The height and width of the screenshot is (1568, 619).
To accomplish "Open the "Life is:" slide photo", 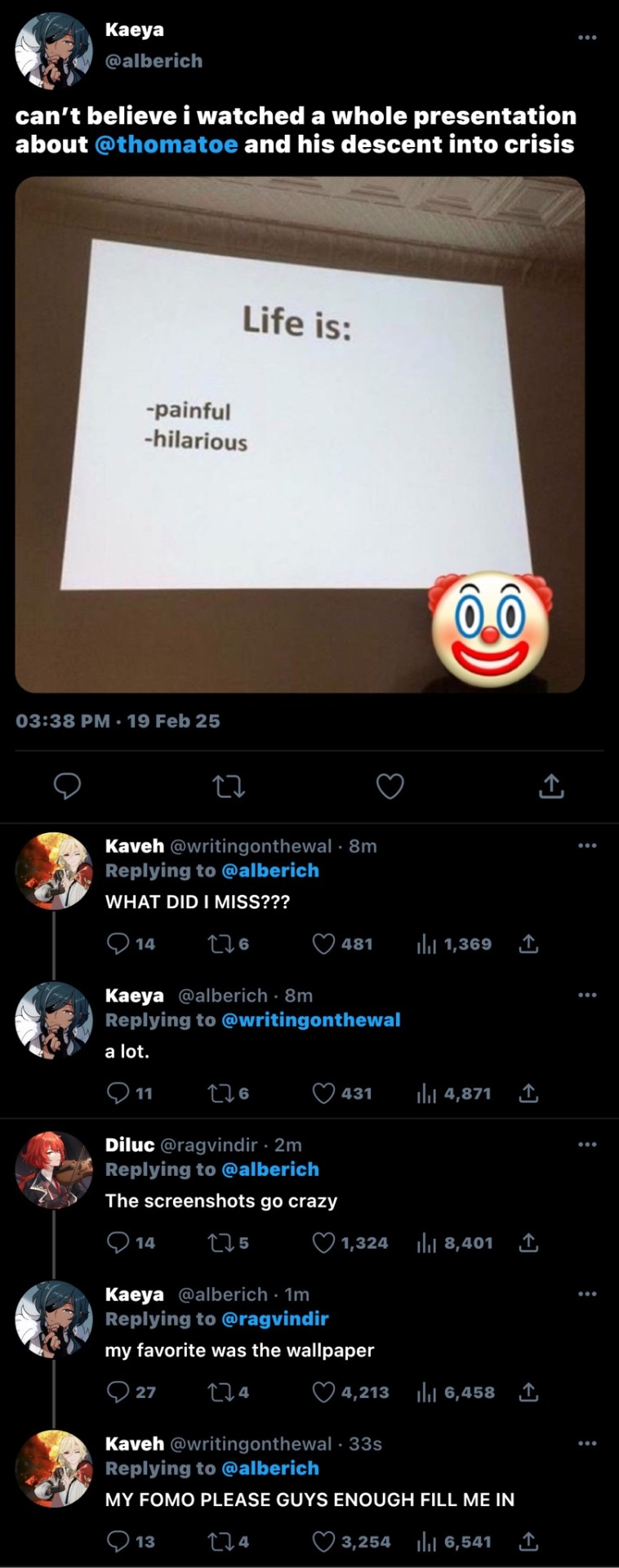I will tap(300, 434).
